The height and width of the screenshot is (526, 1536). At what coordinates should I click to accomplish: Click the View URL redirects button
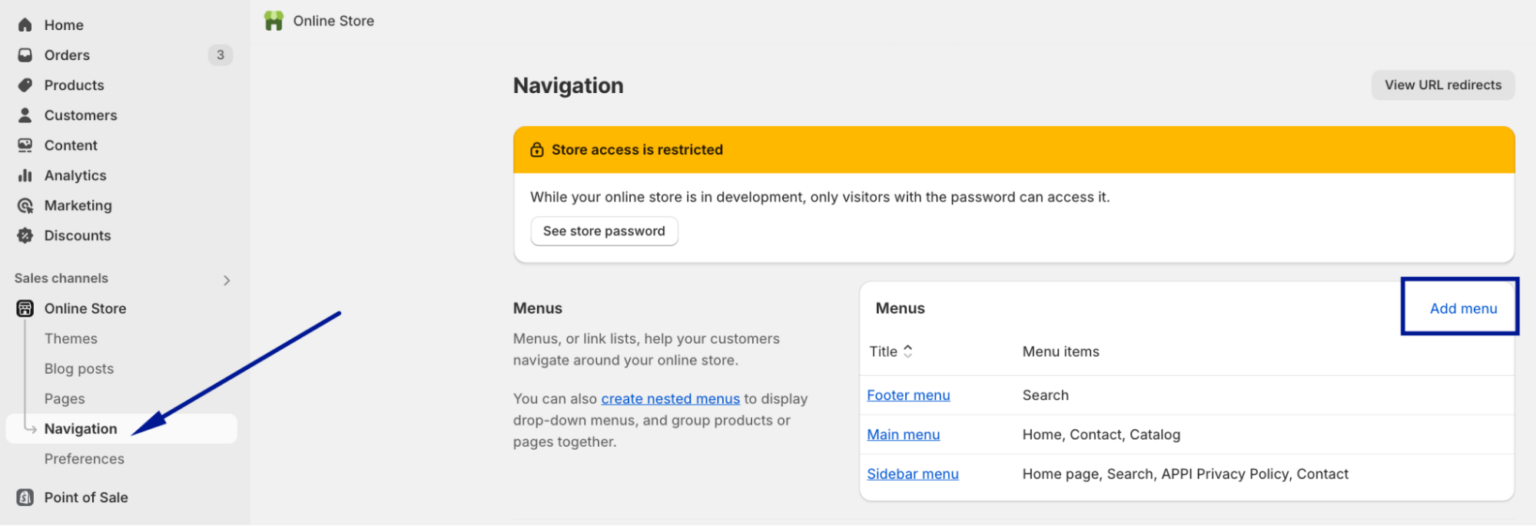1443,85
